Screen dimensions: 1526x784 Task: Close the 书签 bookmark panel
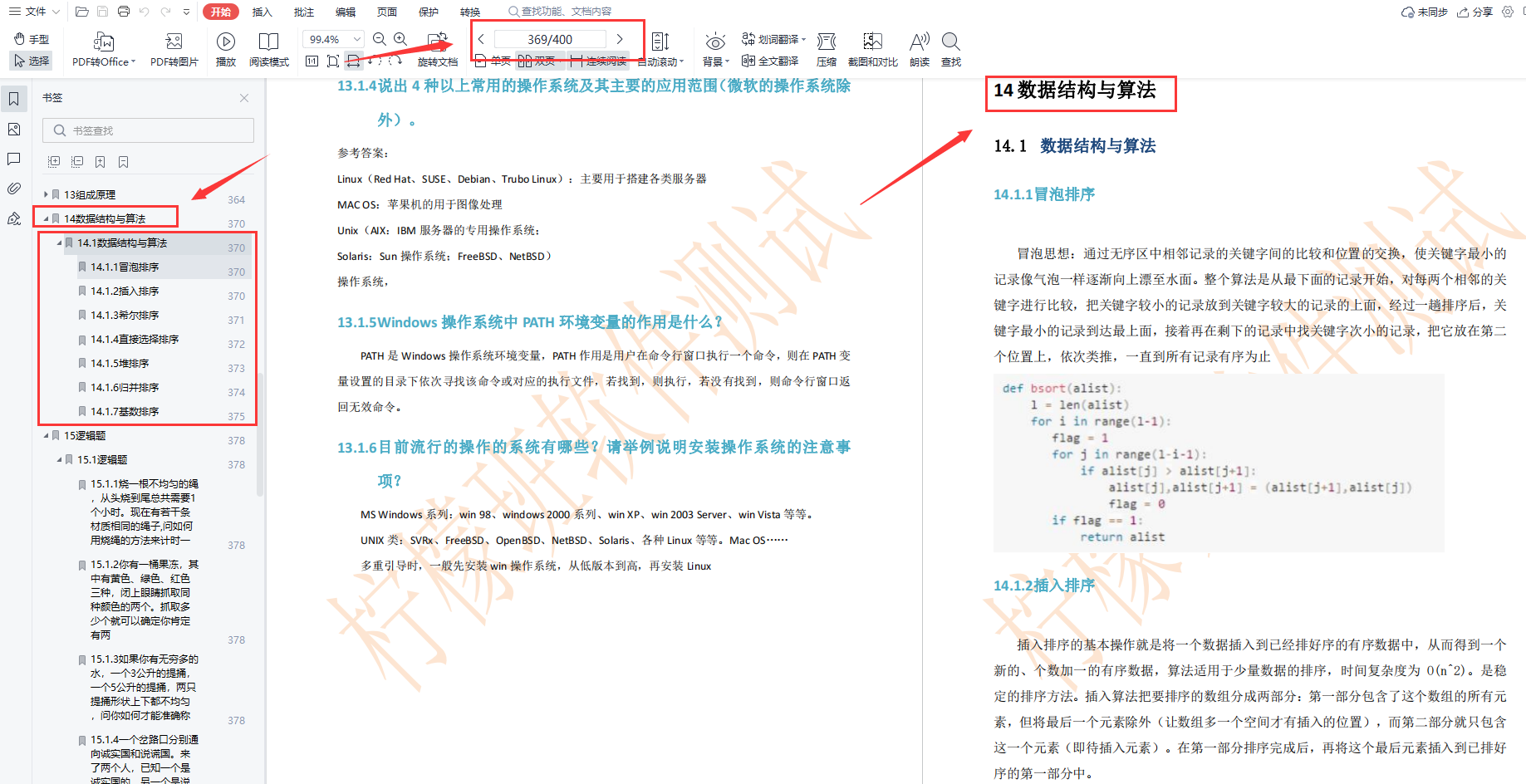(244, 98)
